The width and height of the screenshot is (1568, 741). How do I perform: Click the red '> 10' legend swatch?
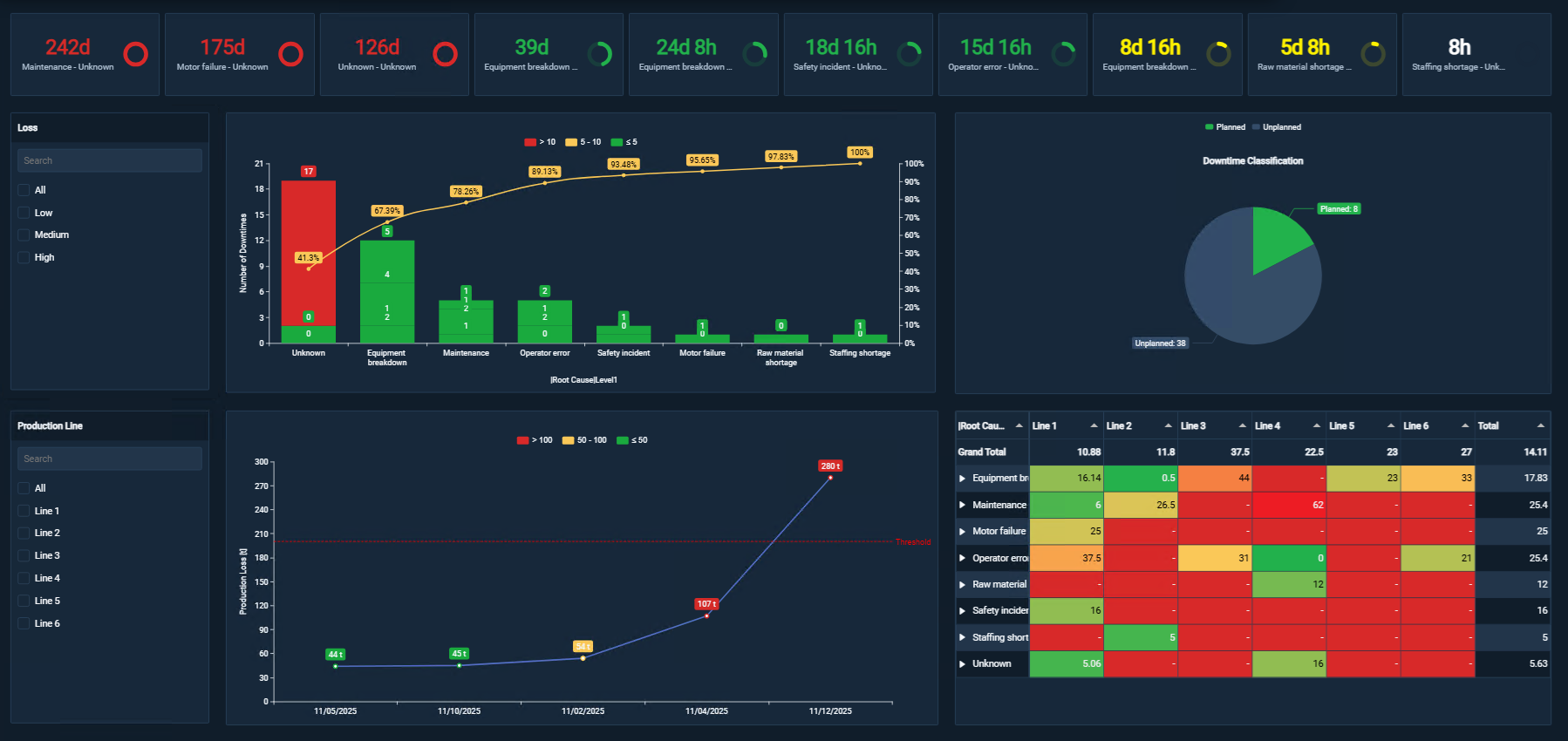530,142
